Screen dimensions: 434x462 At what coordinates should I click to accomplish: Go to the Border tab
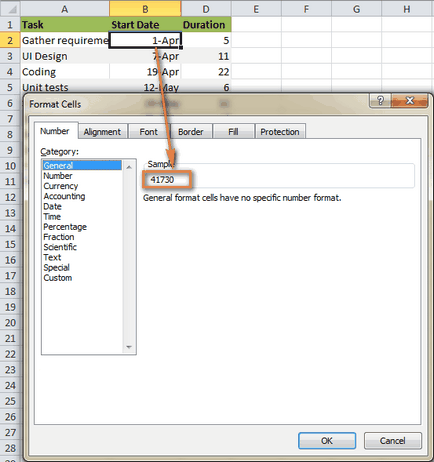[191, 132]
